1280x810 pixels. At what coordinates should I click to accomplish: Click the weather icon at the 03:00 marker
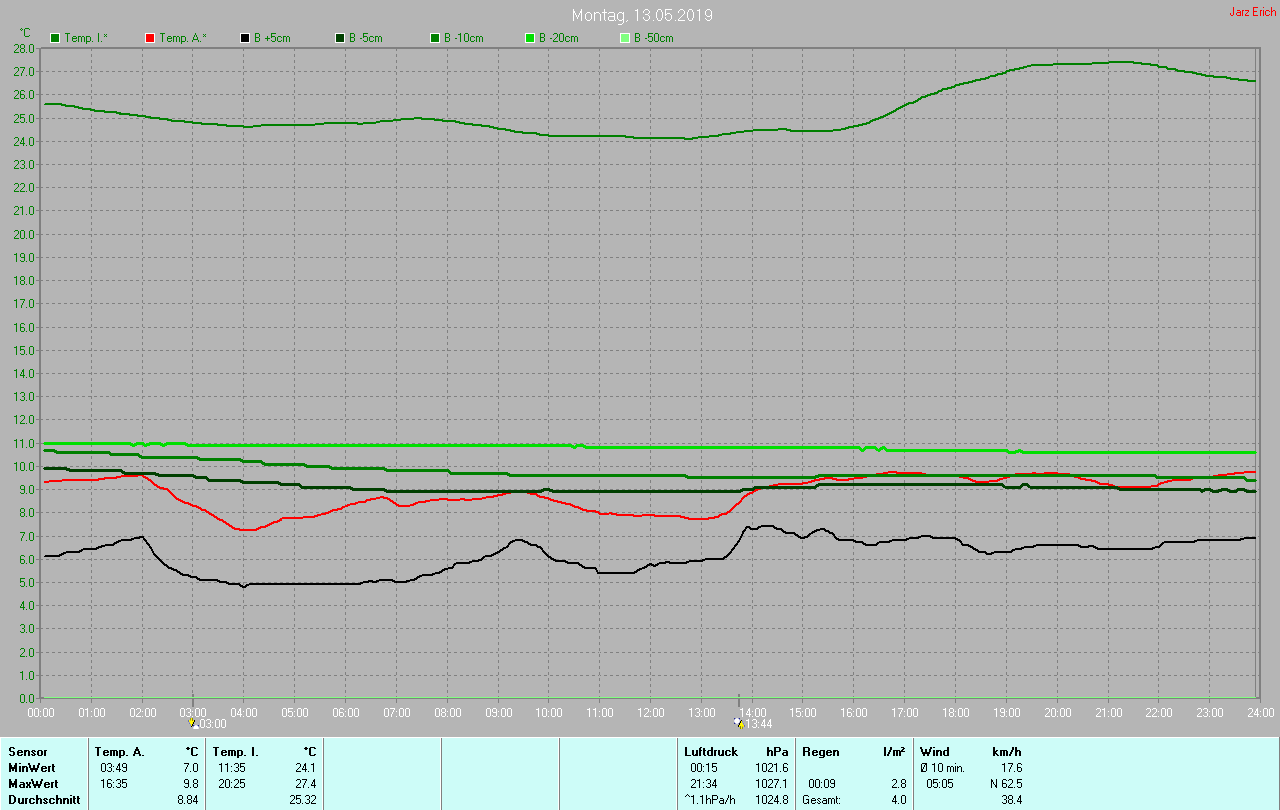(x=193, y=723)
